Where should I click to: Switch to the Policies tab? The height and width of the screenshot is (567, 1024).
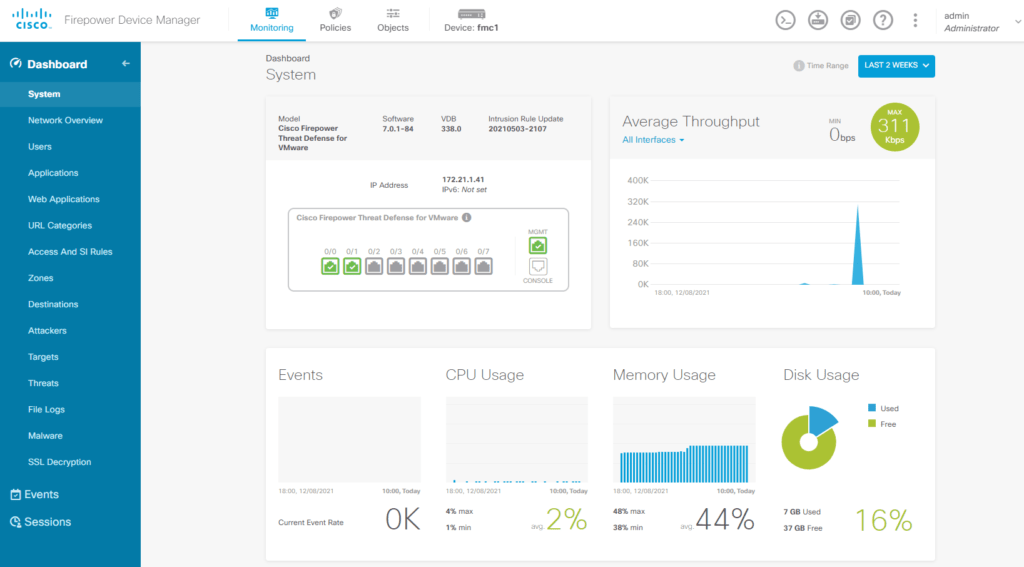[x=335, y=20]
